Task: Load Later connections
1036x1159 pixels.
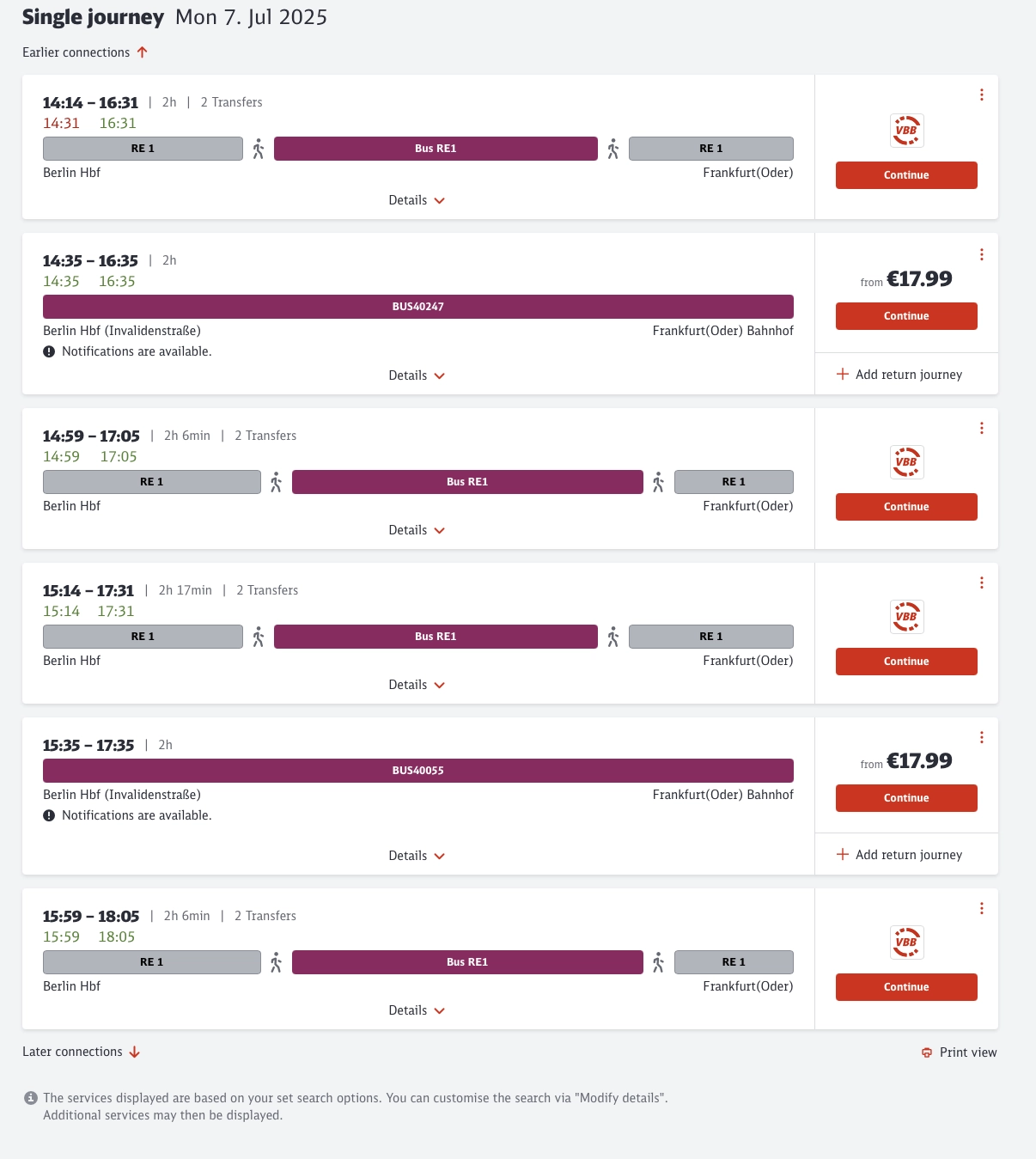Action: coord(81,1052)
